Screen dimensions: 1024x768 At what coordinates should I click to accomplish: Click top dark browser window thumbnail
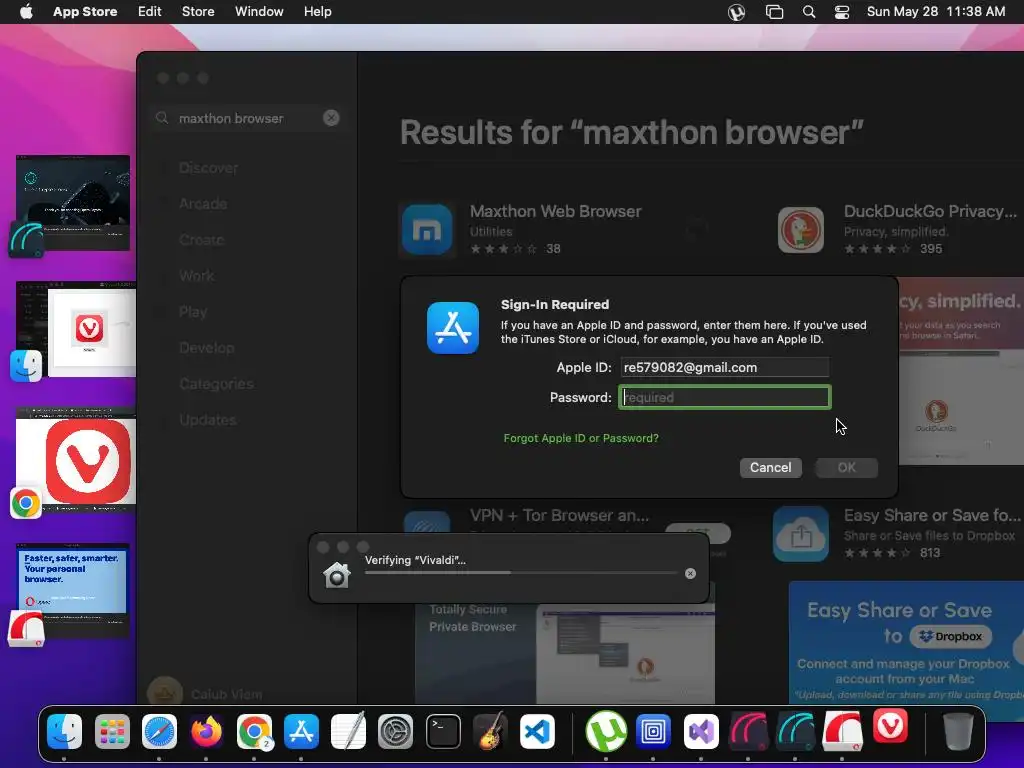point(72,202)
